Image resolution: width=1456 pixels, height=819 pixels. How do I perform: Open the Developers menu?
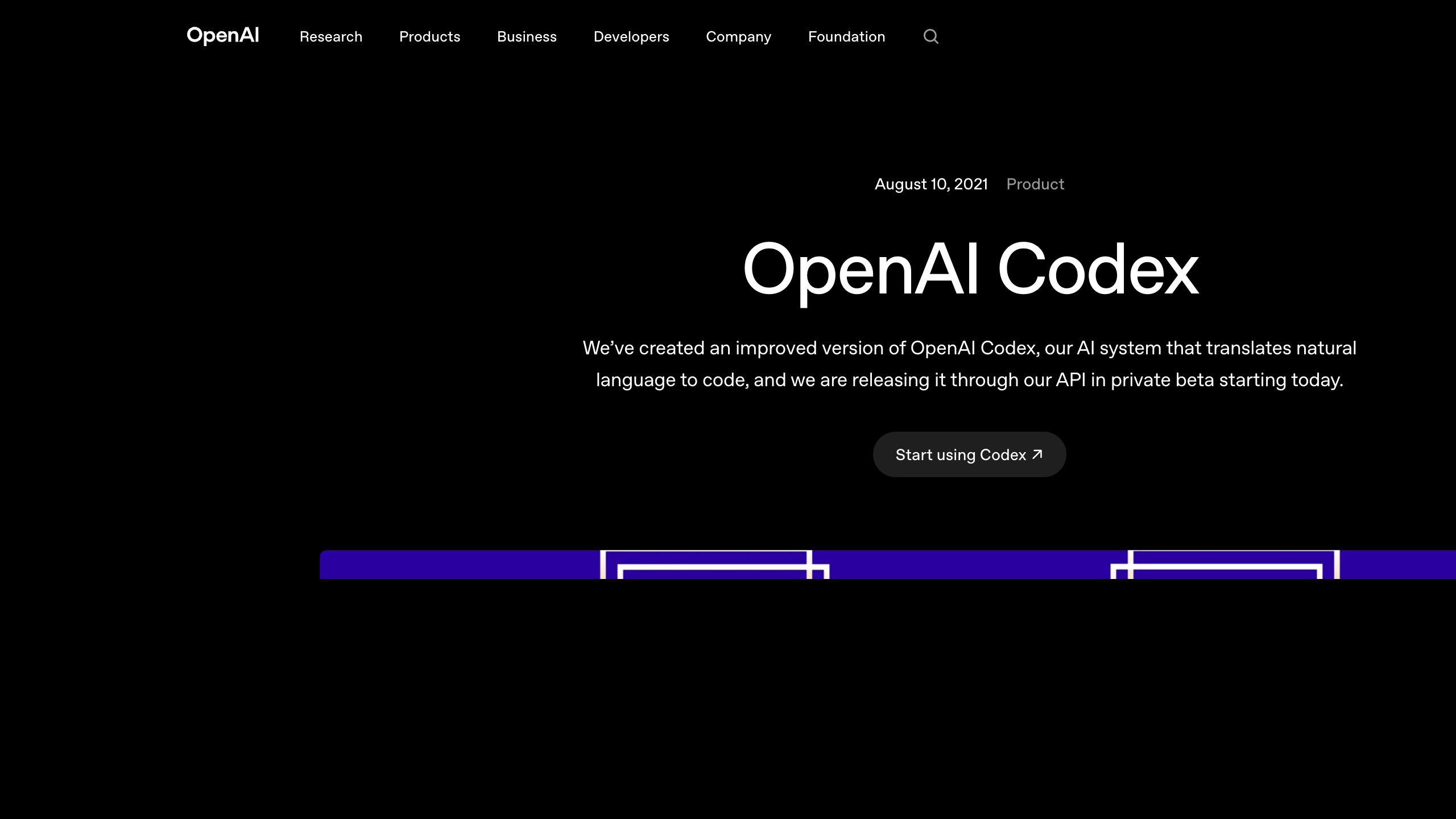click(631, 36)
